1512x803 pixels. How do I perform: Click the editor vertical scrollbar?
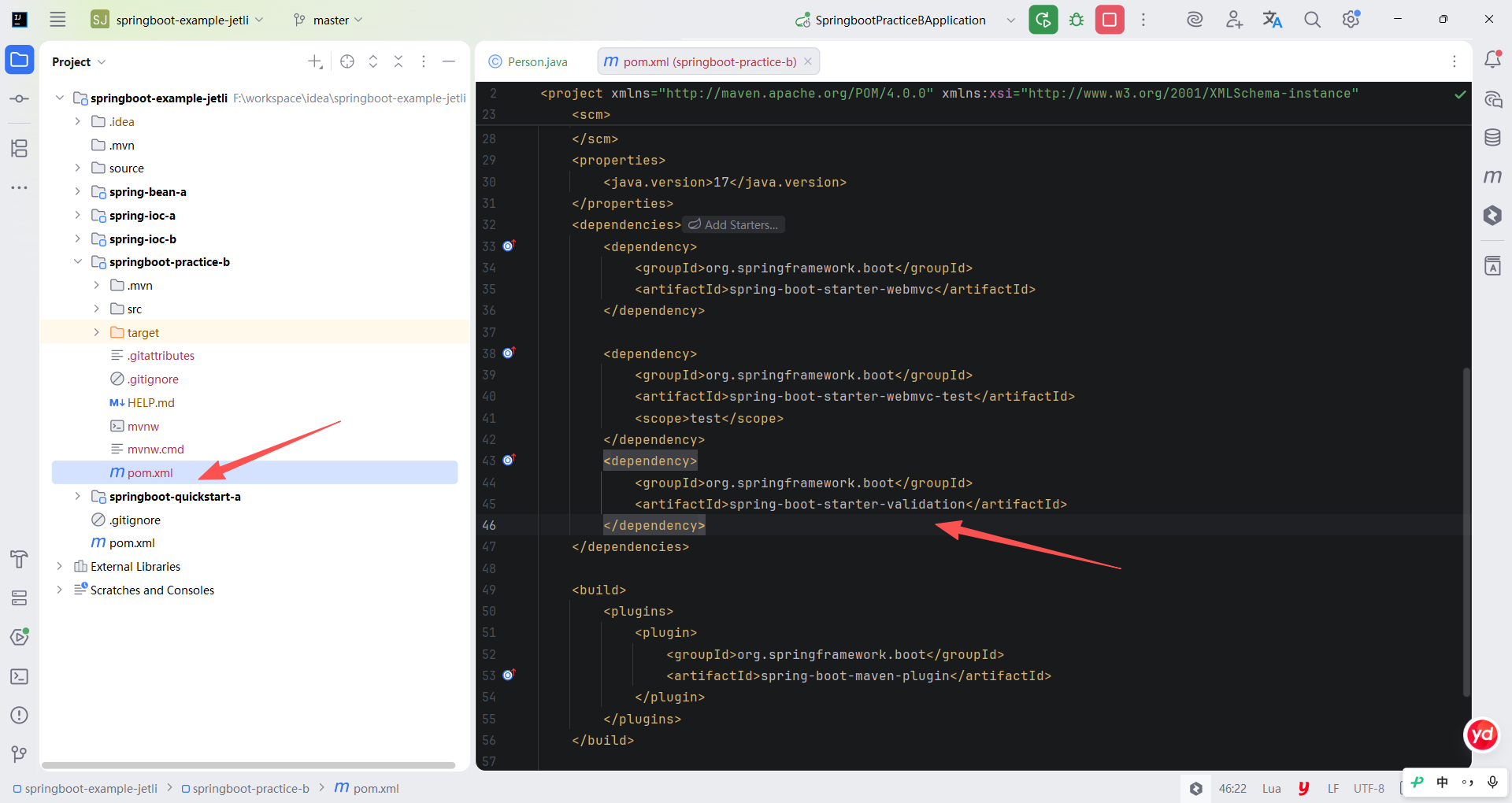(1466, 531)
